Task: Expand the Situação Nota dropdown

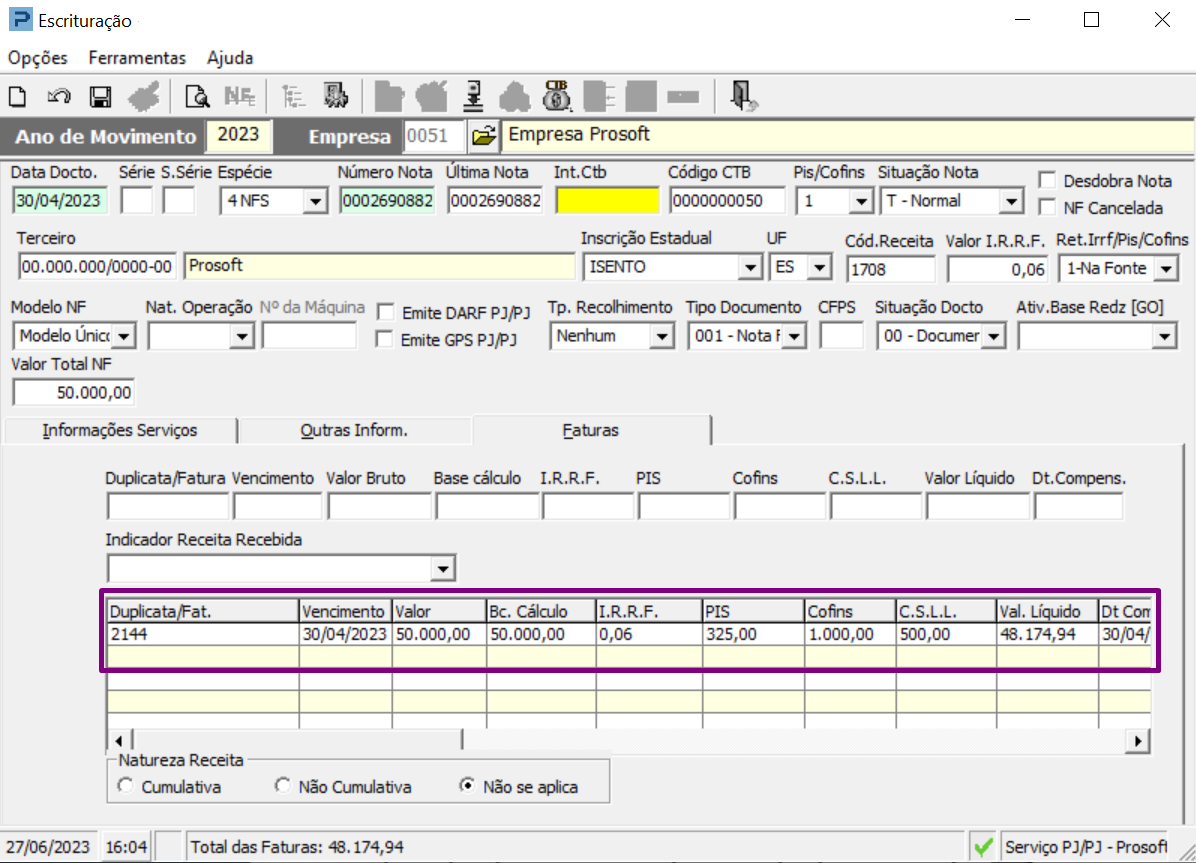Action: (1011, 201)
